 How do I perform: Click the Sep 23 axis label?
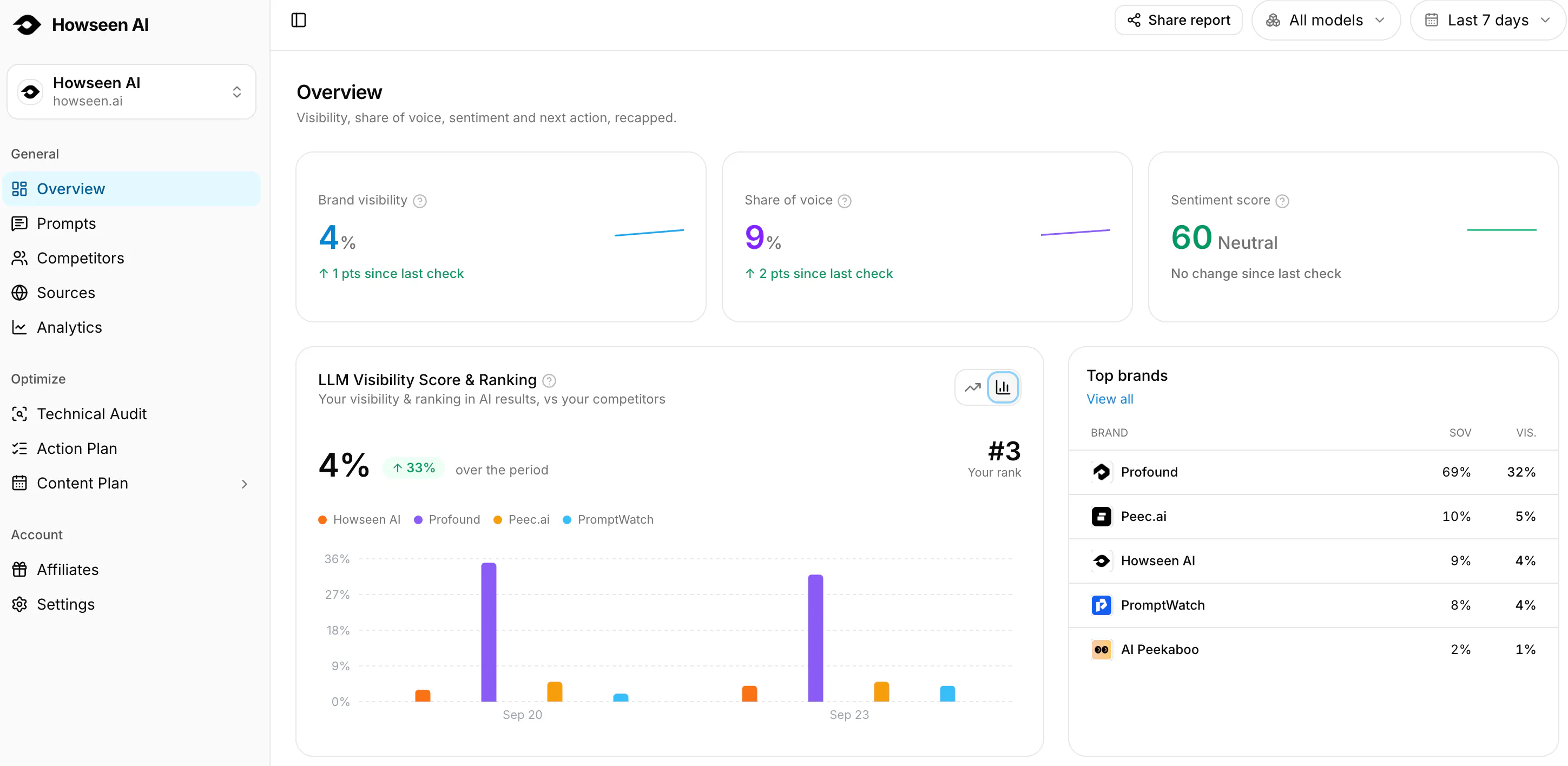848,715
